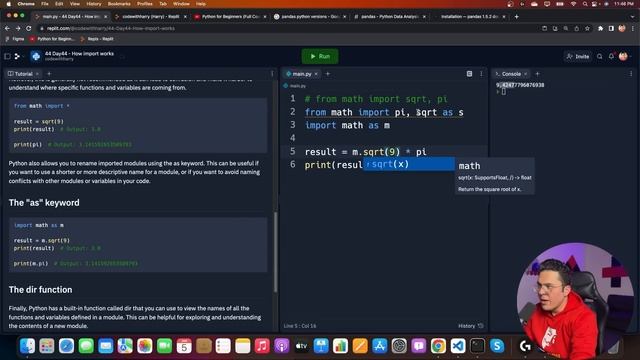Reload the page with the refresh icon

[28, 28]
